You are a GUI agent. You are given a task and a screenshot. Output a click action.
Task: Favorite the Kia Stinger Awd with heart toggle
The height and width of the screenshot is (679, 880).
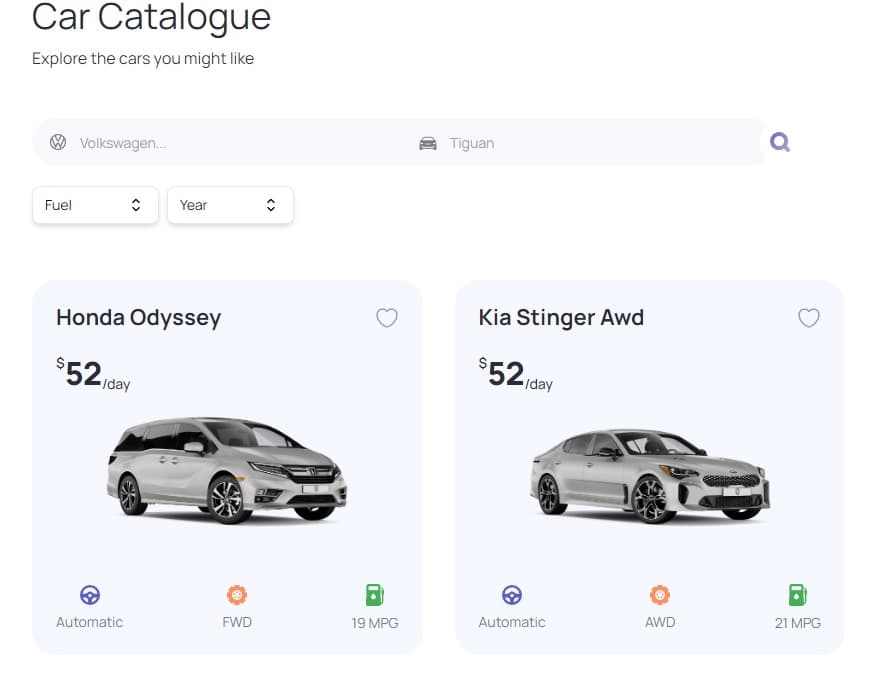(809, 318)
